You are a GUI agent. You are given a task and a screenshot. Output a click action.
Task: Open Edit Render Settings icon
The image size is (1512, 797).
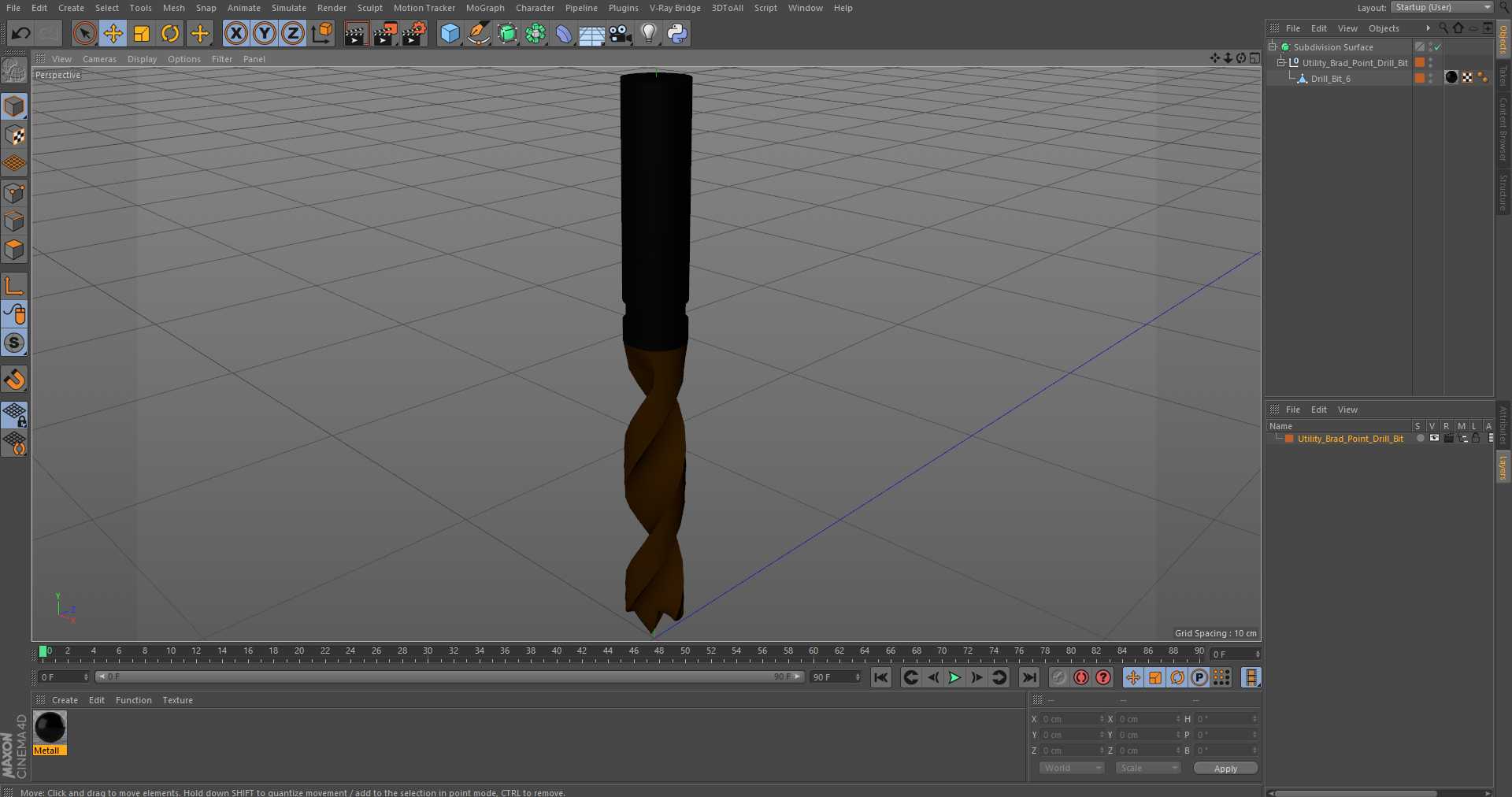point(414,33)
